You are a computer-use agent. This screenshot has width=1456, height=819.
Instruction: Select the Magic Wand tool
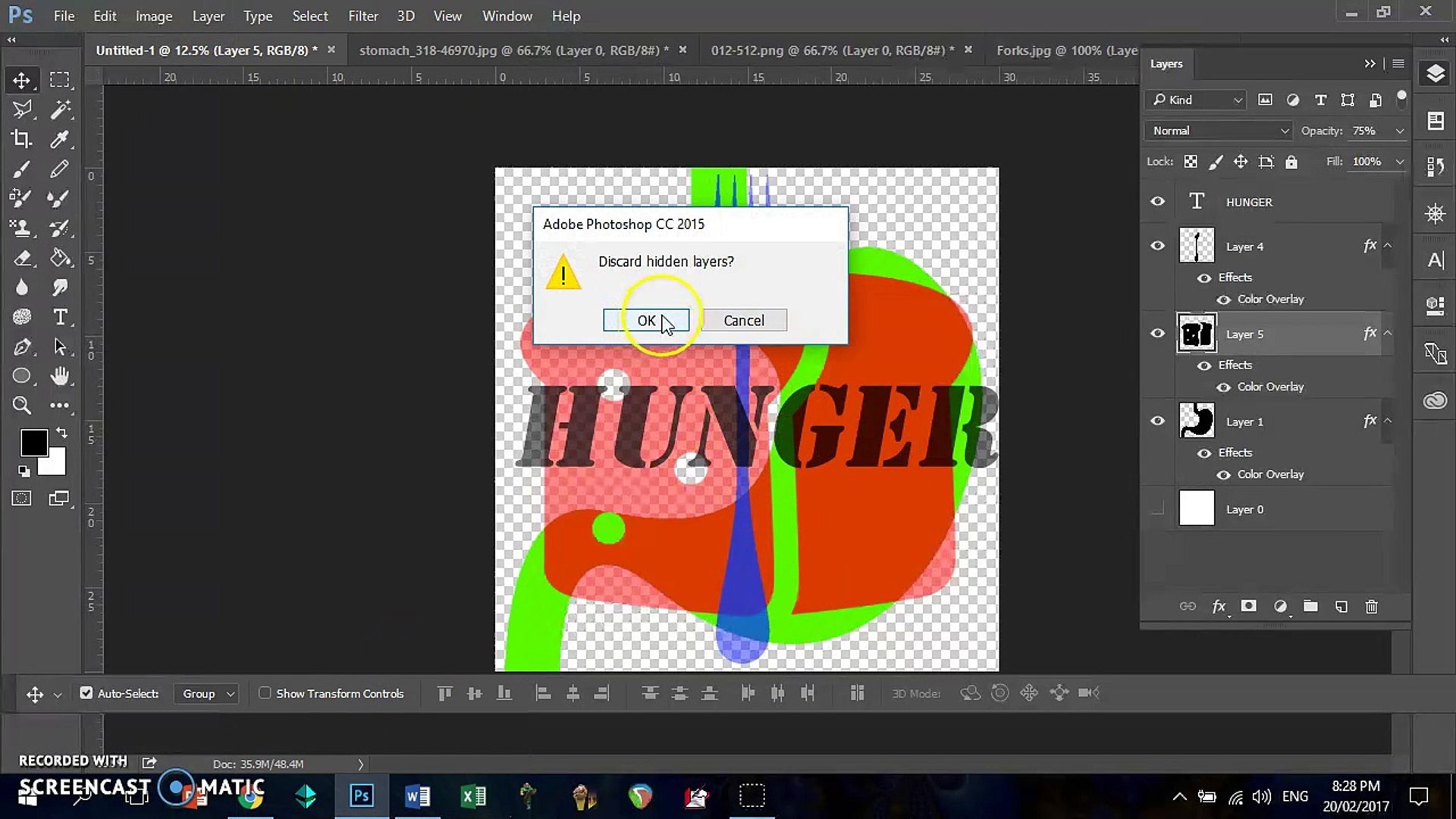click(60, 109)
